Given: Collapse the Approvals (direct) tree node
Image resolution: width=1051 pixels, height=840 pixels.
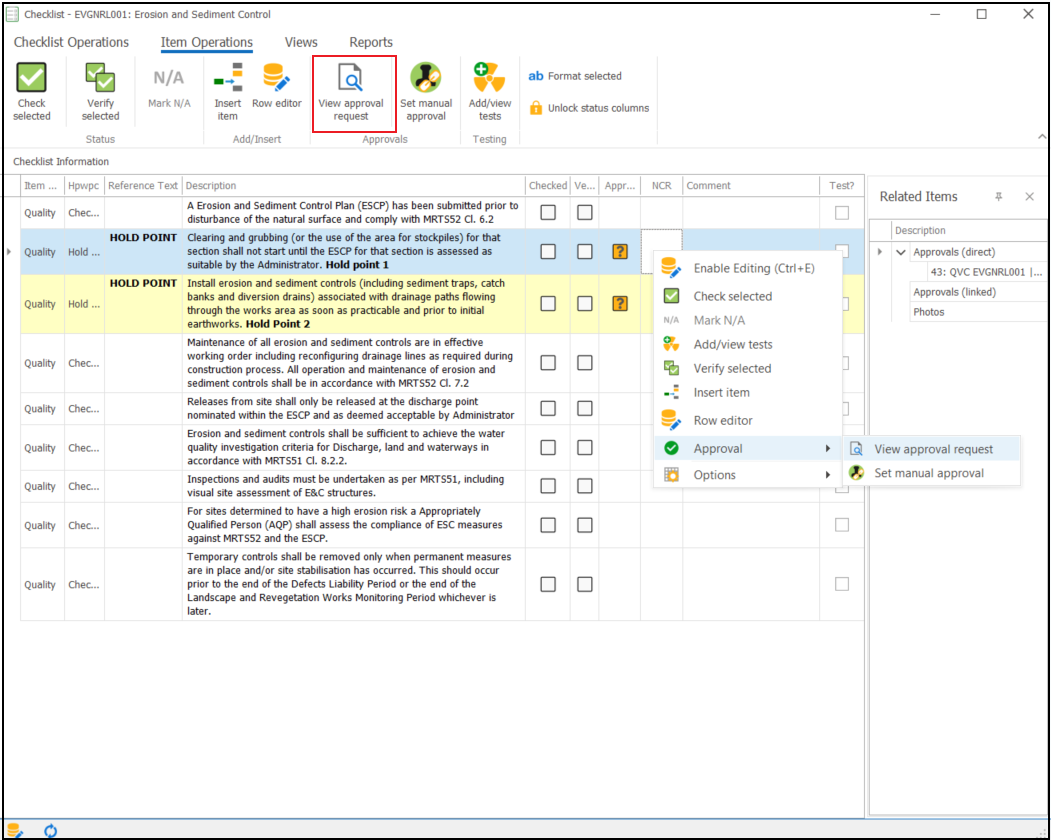Looking at the screenshot, I should (901, 252).
